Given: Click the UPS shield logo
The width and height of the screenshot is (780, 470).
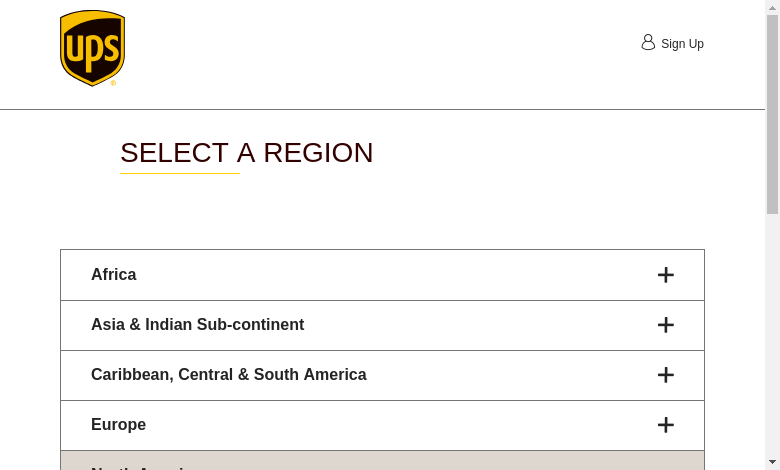Looking at the screenshot, I should tap(92, 48).
